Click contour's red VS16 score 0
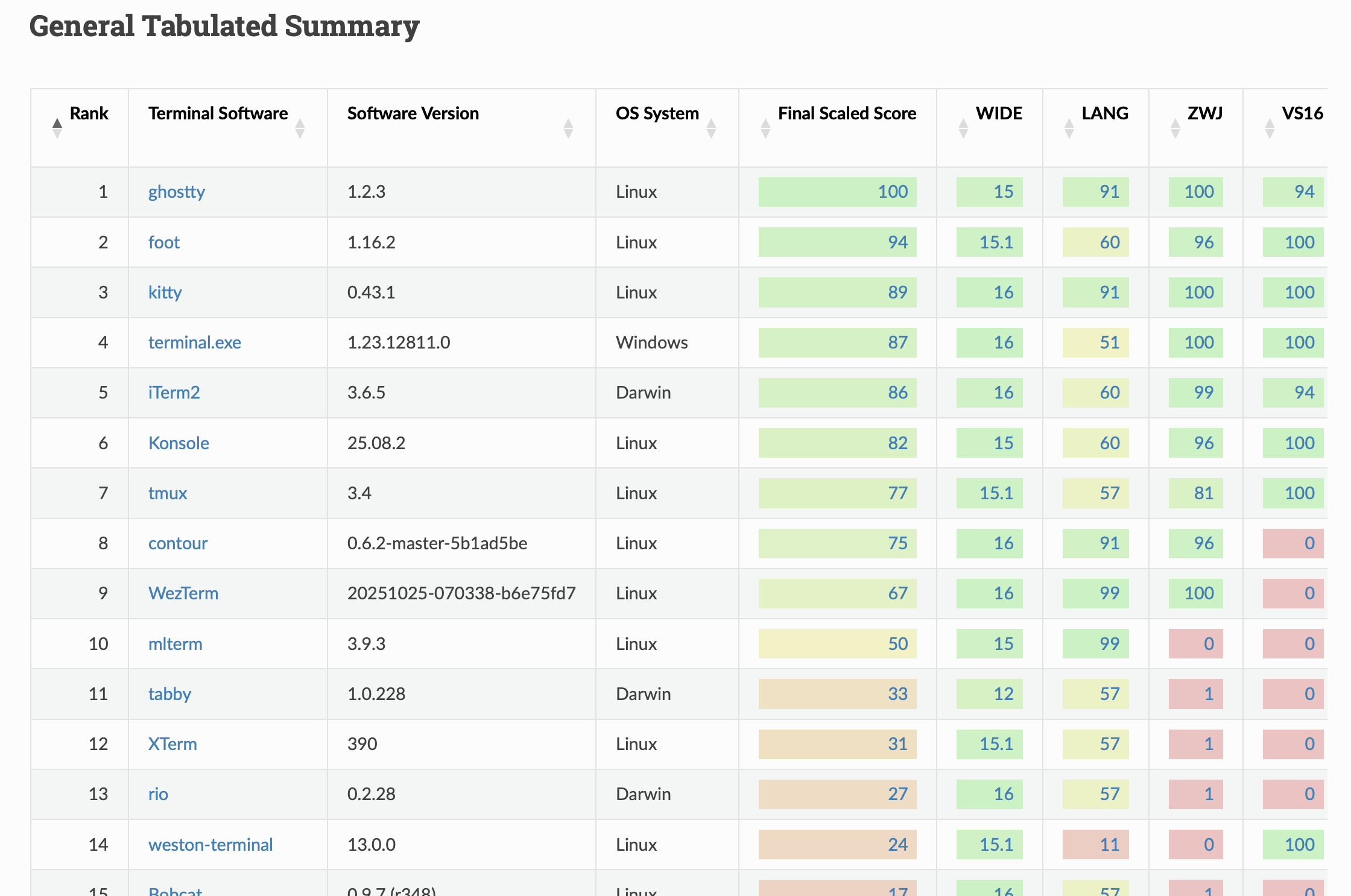Image resolution: width=1351 pixels, height=896 pixels. [1293, 543]
